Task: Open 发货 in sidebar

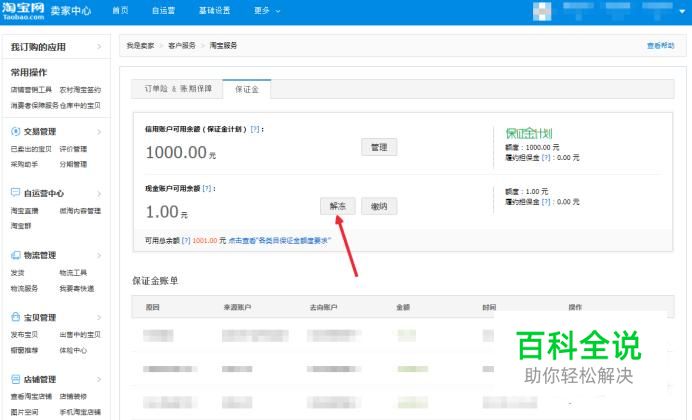Action: [18, 273]
